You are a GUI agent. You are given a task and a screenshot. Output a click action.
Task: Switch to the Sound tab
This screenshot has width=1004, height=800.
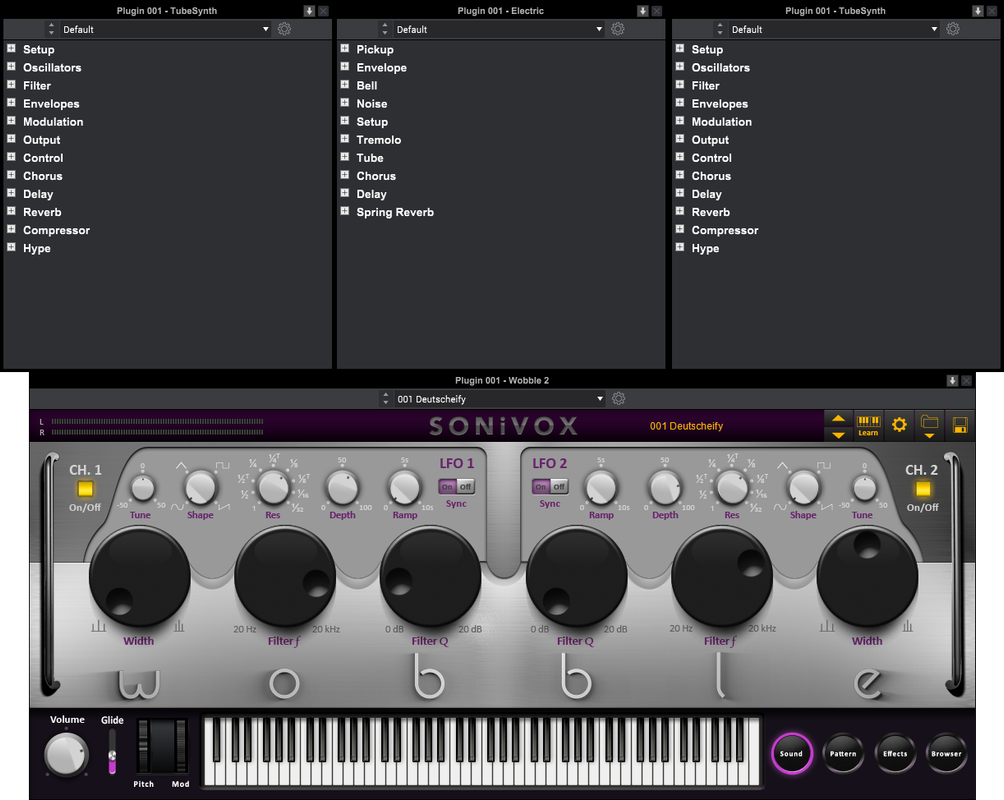point(791,753)
